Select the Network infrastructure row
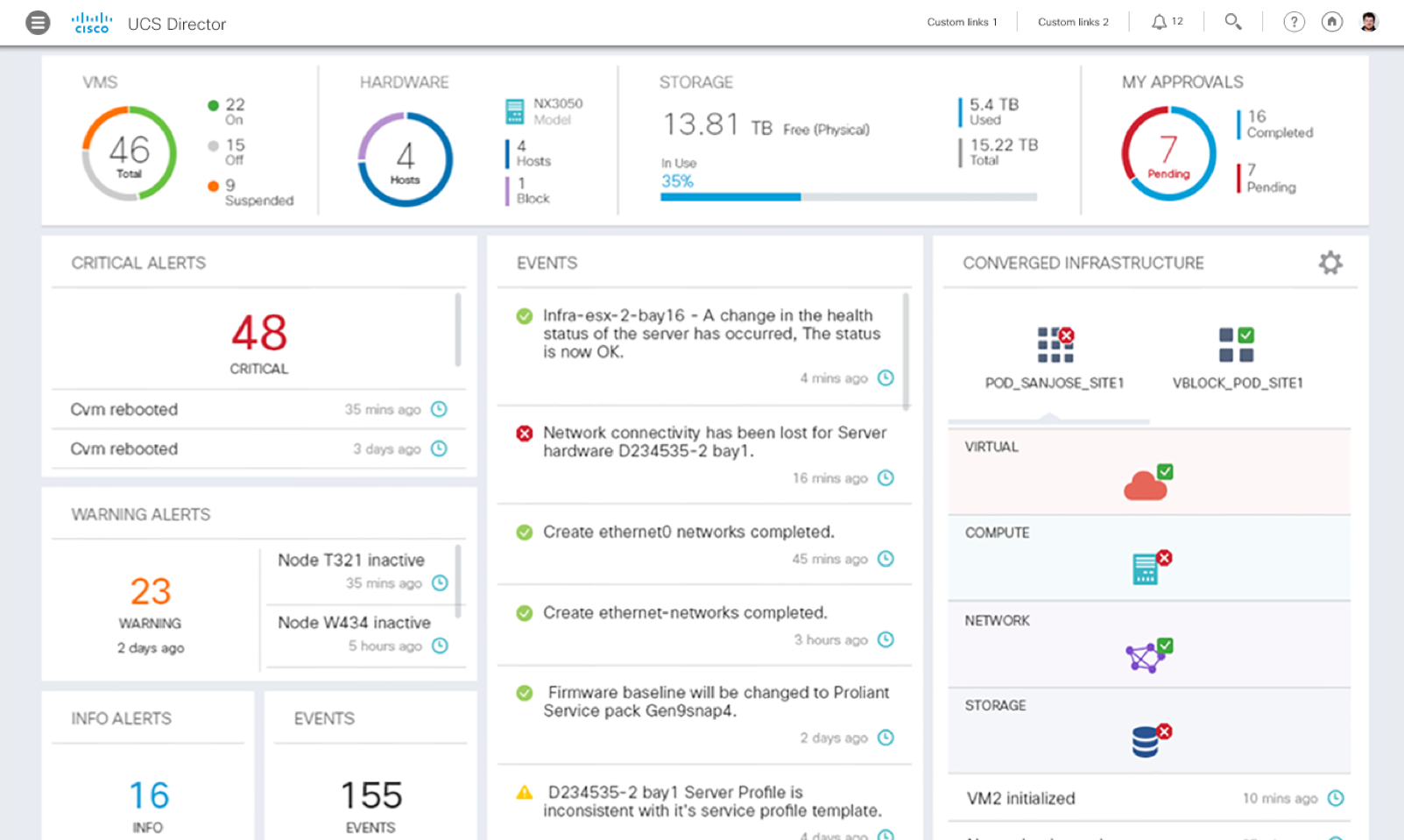This screenshot has width=1404, height=840. tap(1149, 644)
